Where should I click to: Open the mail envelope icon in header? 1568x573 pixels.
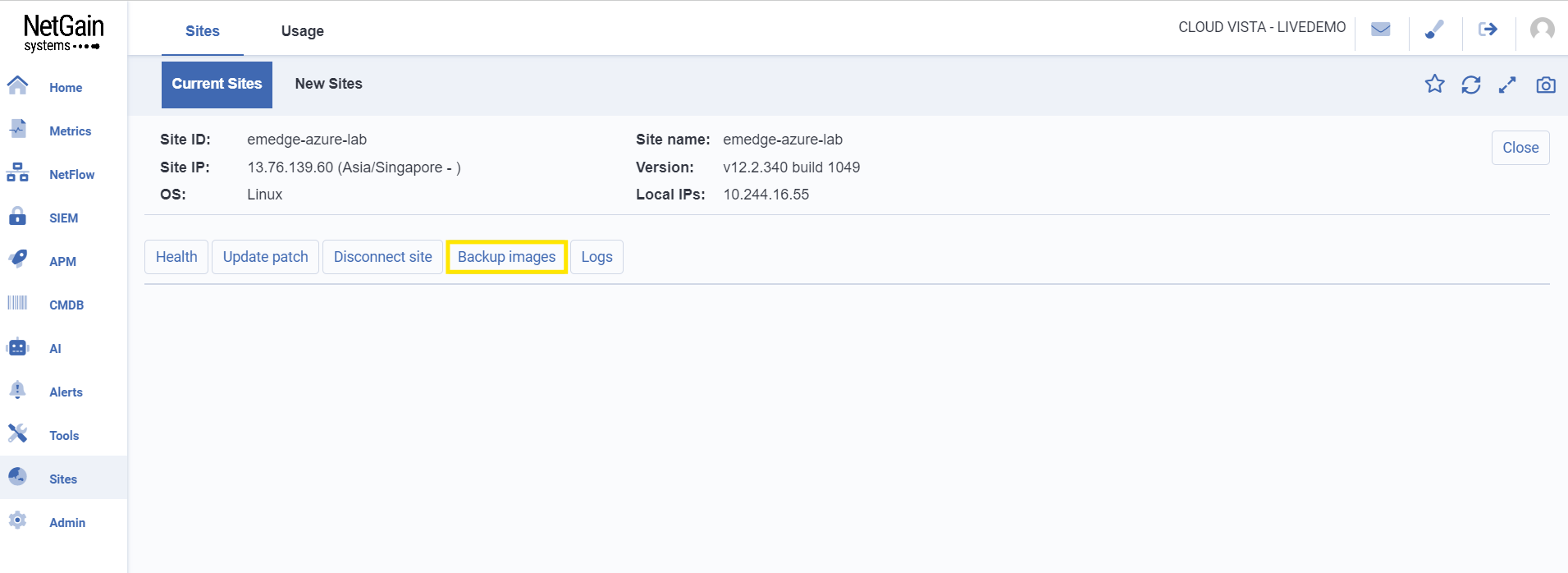1381,30
